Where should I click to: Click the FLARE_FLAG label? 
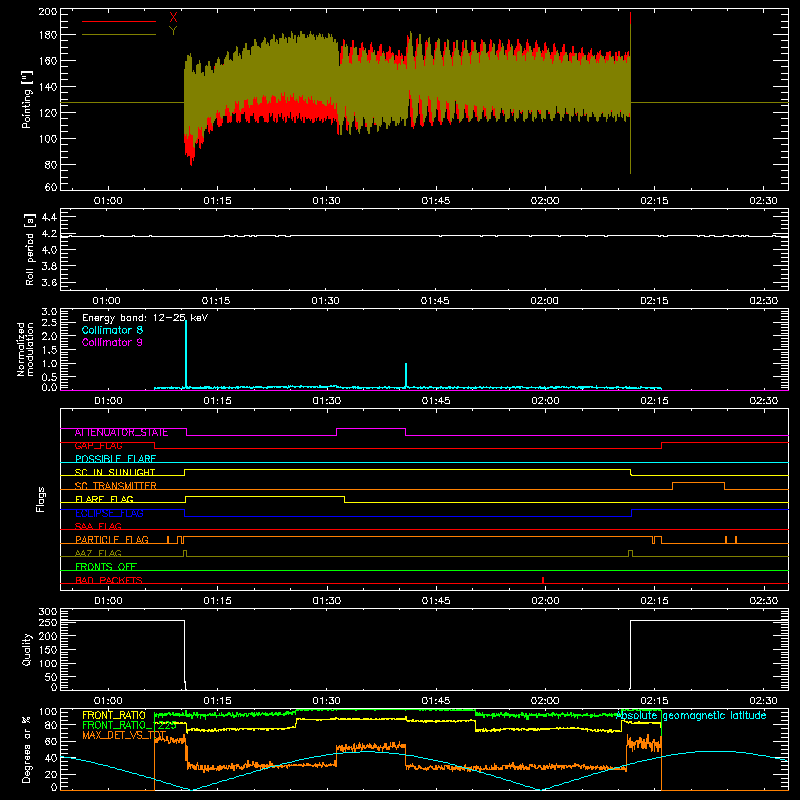pyautogui.click(x=104, y=499)
